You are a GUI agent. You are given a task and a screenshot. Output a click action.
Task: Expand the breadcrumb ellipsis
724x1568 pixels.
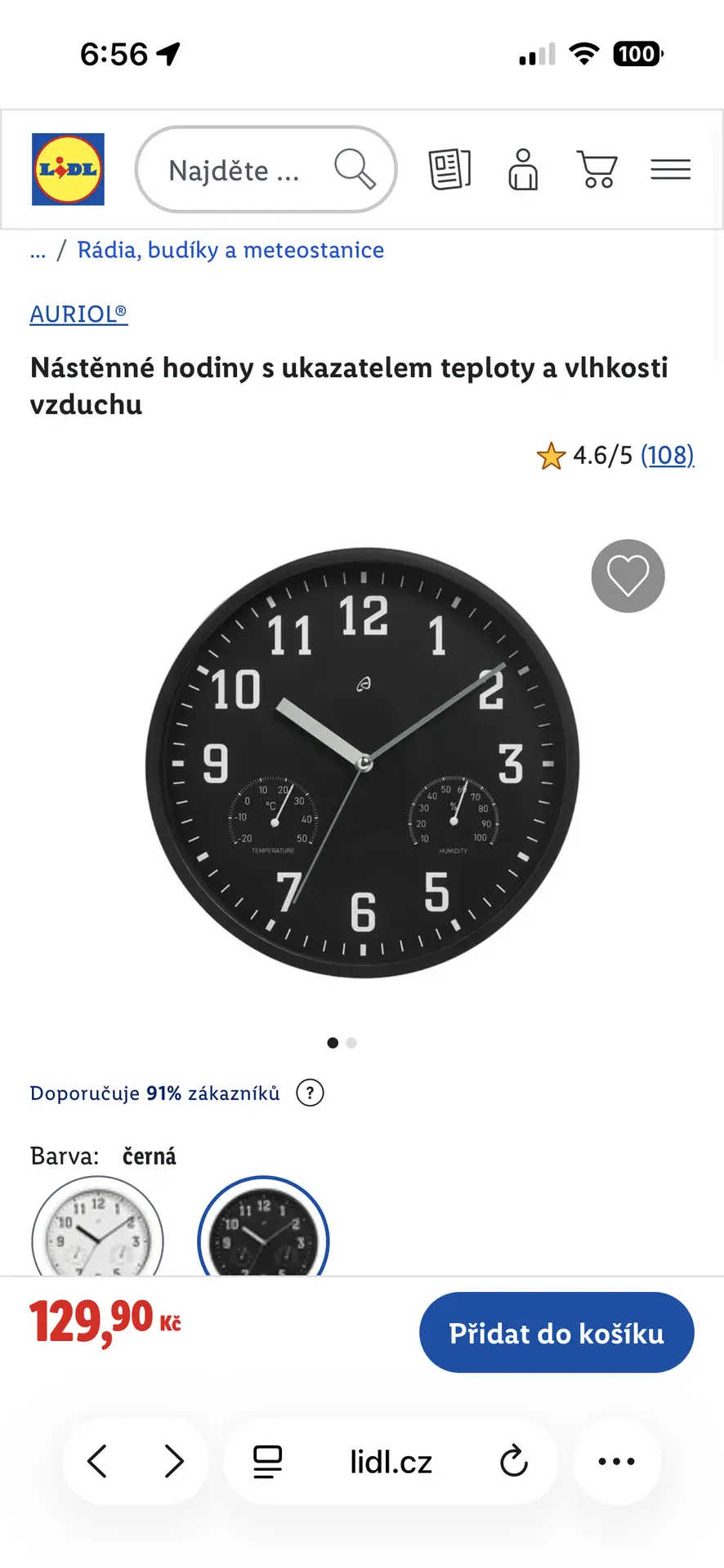[38, 250]
